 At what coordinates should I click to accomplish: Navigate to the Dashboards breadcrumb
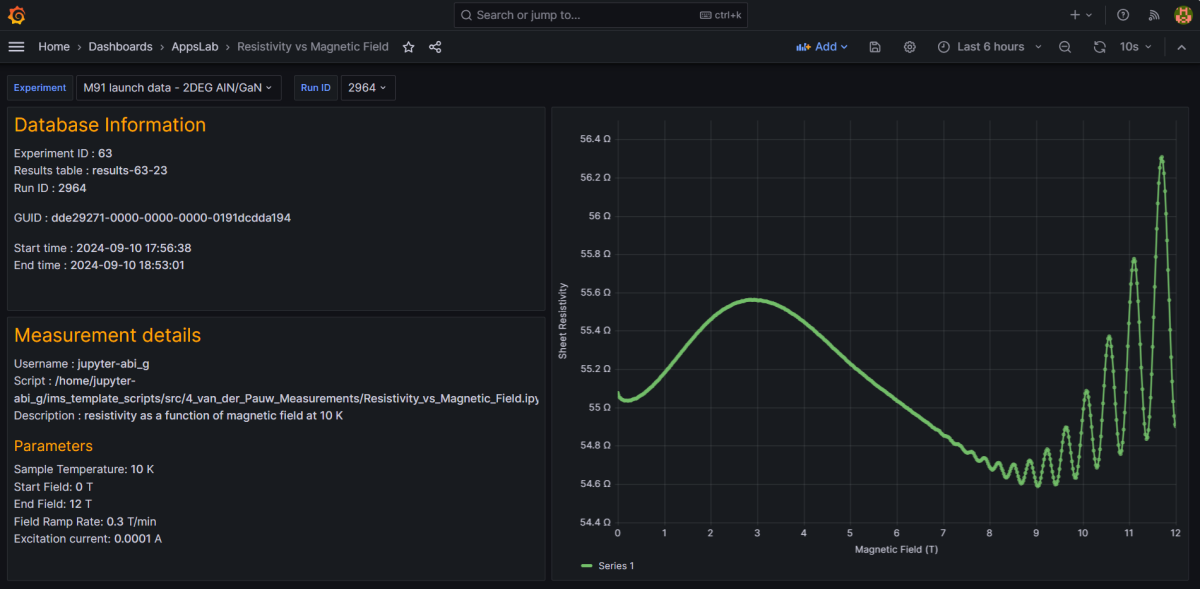(120, 46)
